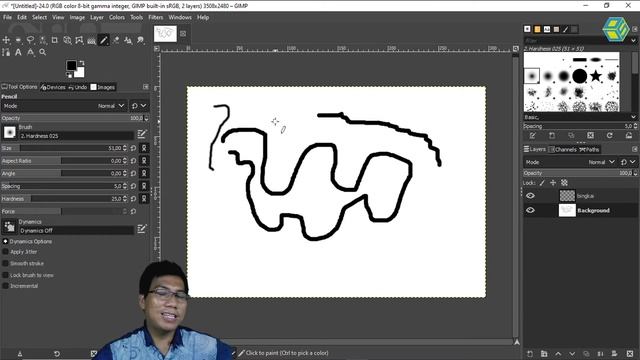Open the Filters menu

pos(156,18)
